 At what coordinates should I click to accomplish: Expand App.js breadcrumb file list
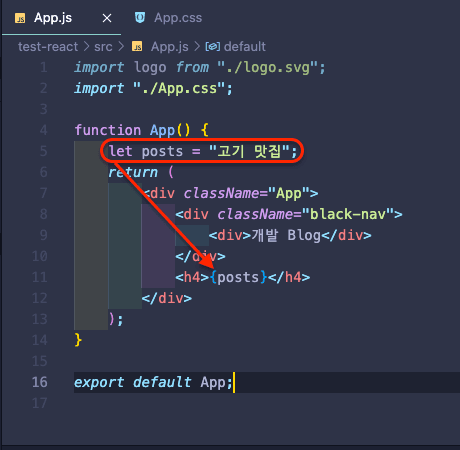169,47
